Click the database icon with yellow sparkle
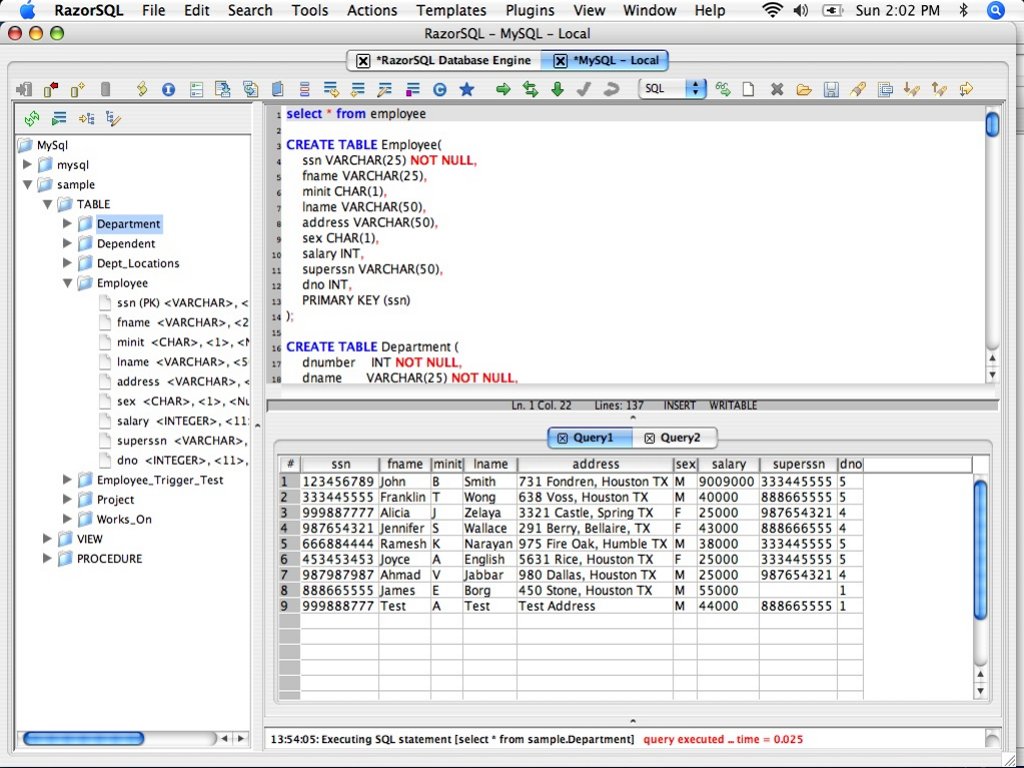This screenshot has width=1024, height=768. coord(78,89)
